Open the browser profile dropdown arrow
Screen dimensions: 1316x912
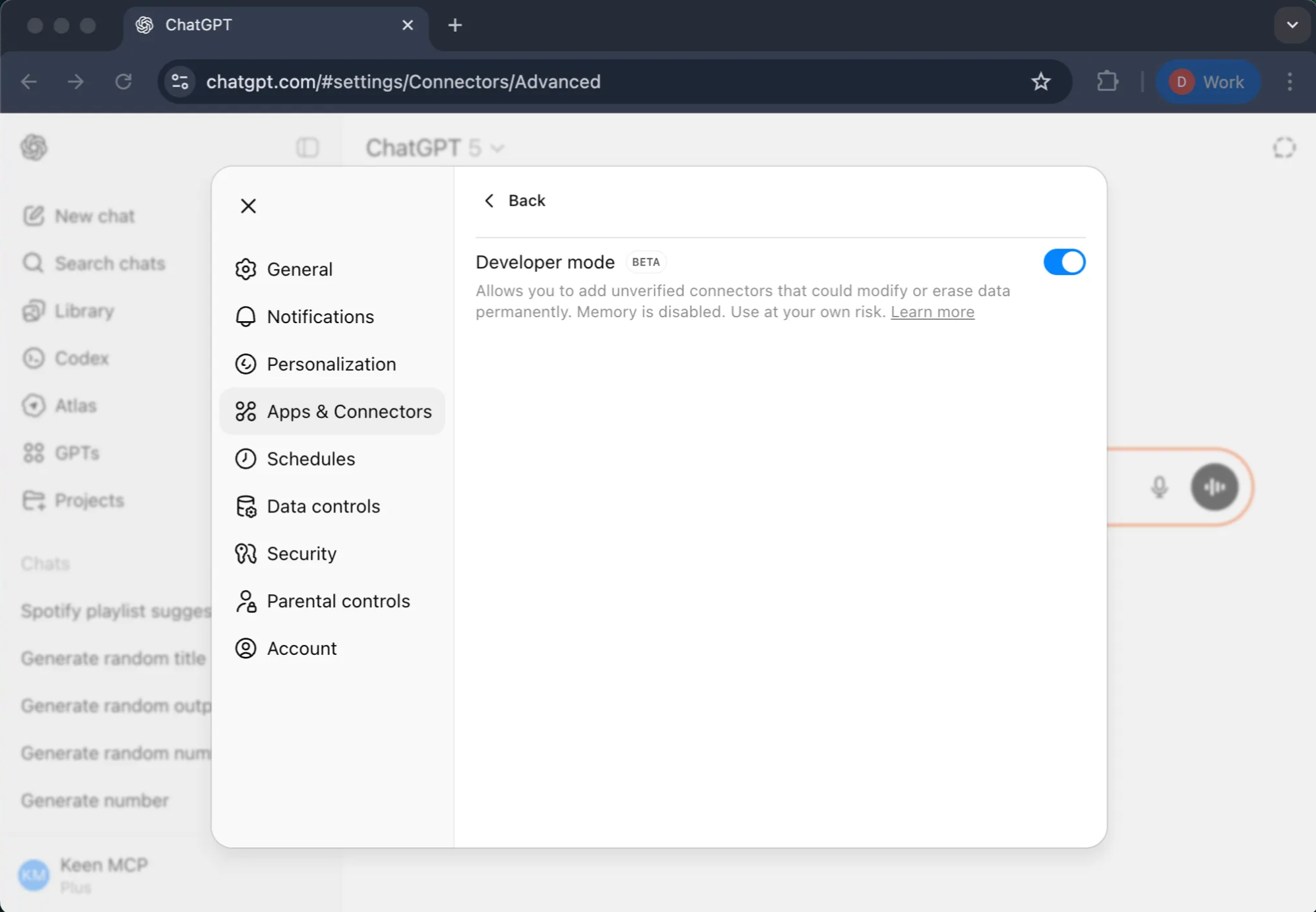(1292, 25)
